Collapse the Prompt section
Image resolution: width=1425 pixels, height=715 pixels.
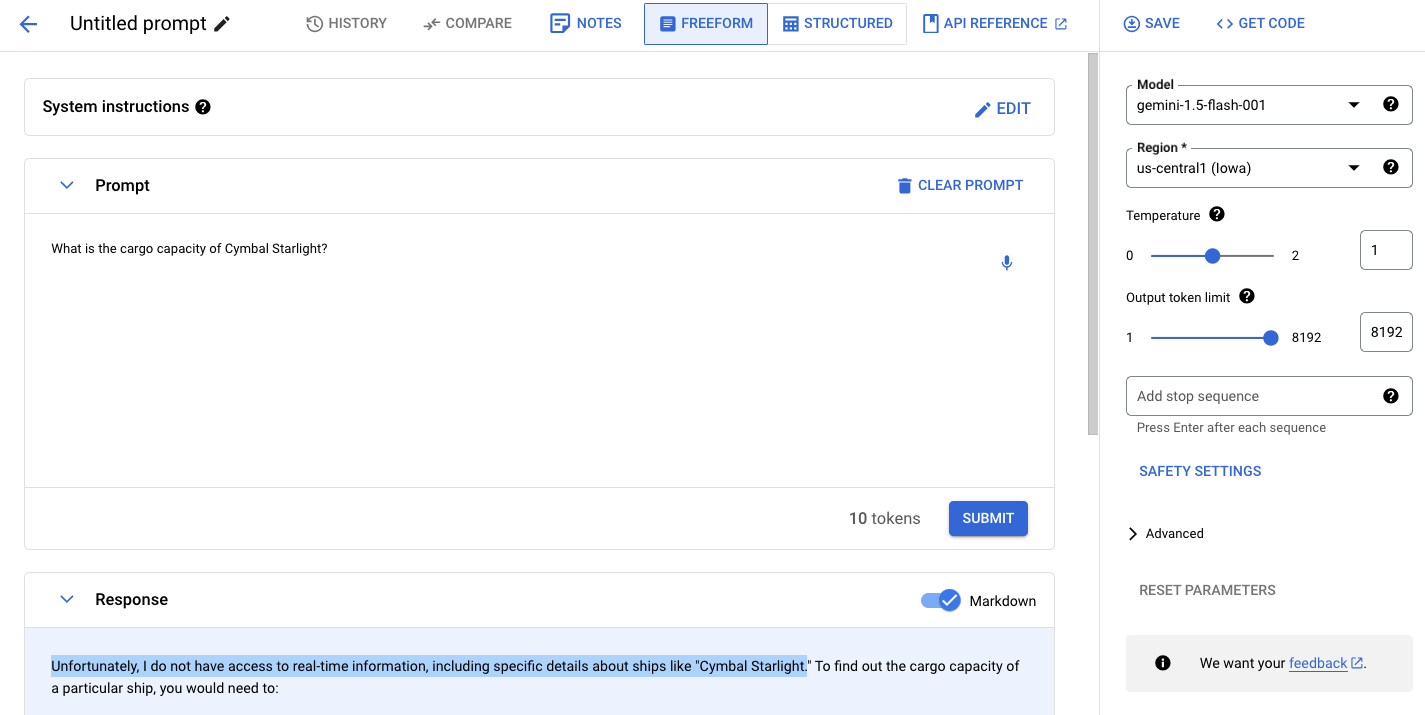(67, 185)
